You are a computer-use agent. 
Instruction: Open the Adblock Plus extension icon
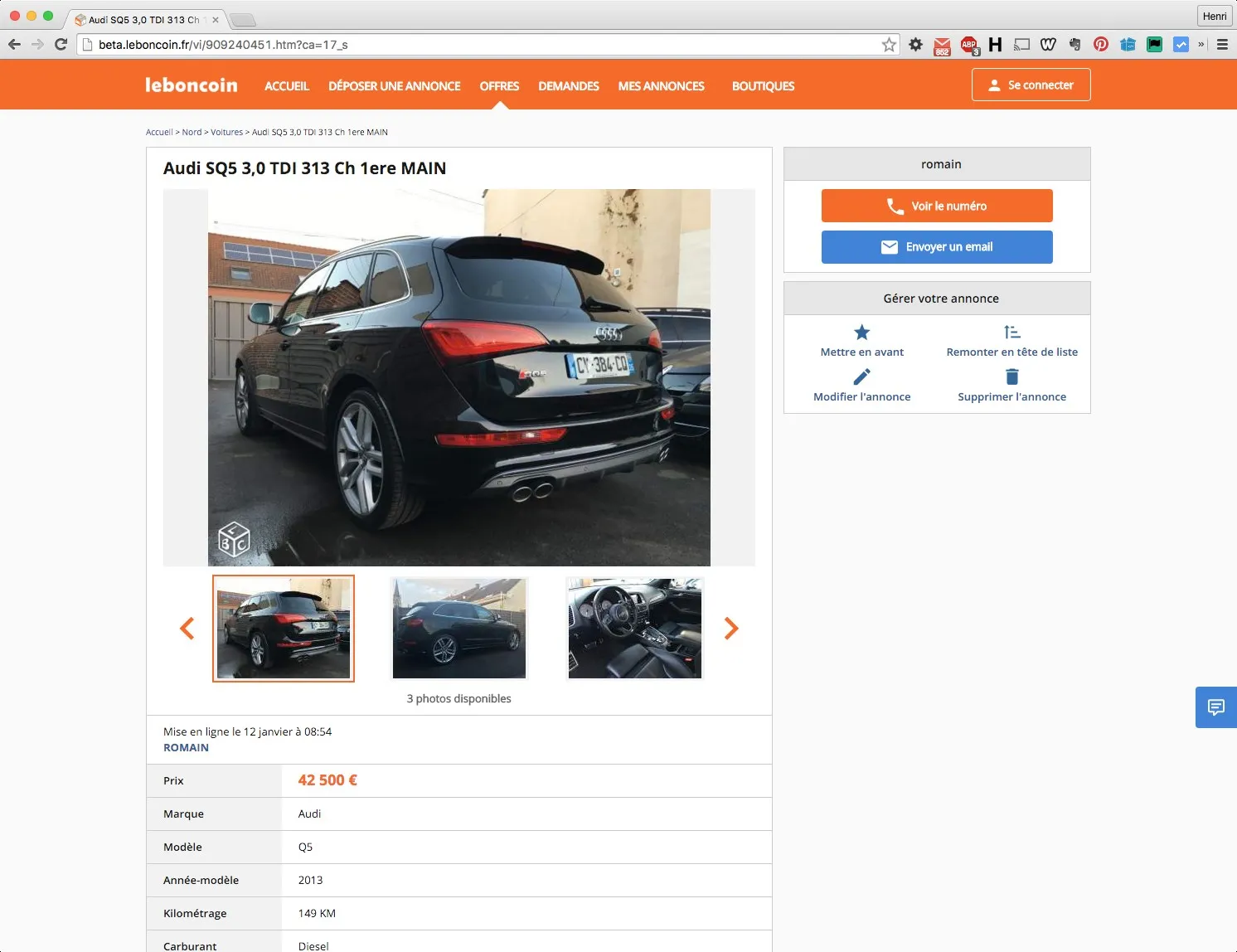pyautogui.click(x=969, y=46)
